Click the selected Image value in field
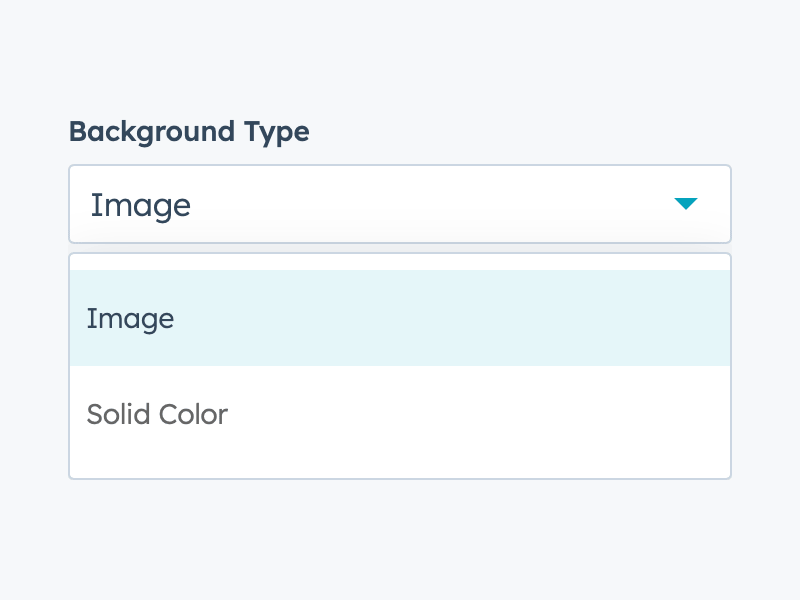The height and width of the screenshot is (600, 800). (x=141, y=205)
